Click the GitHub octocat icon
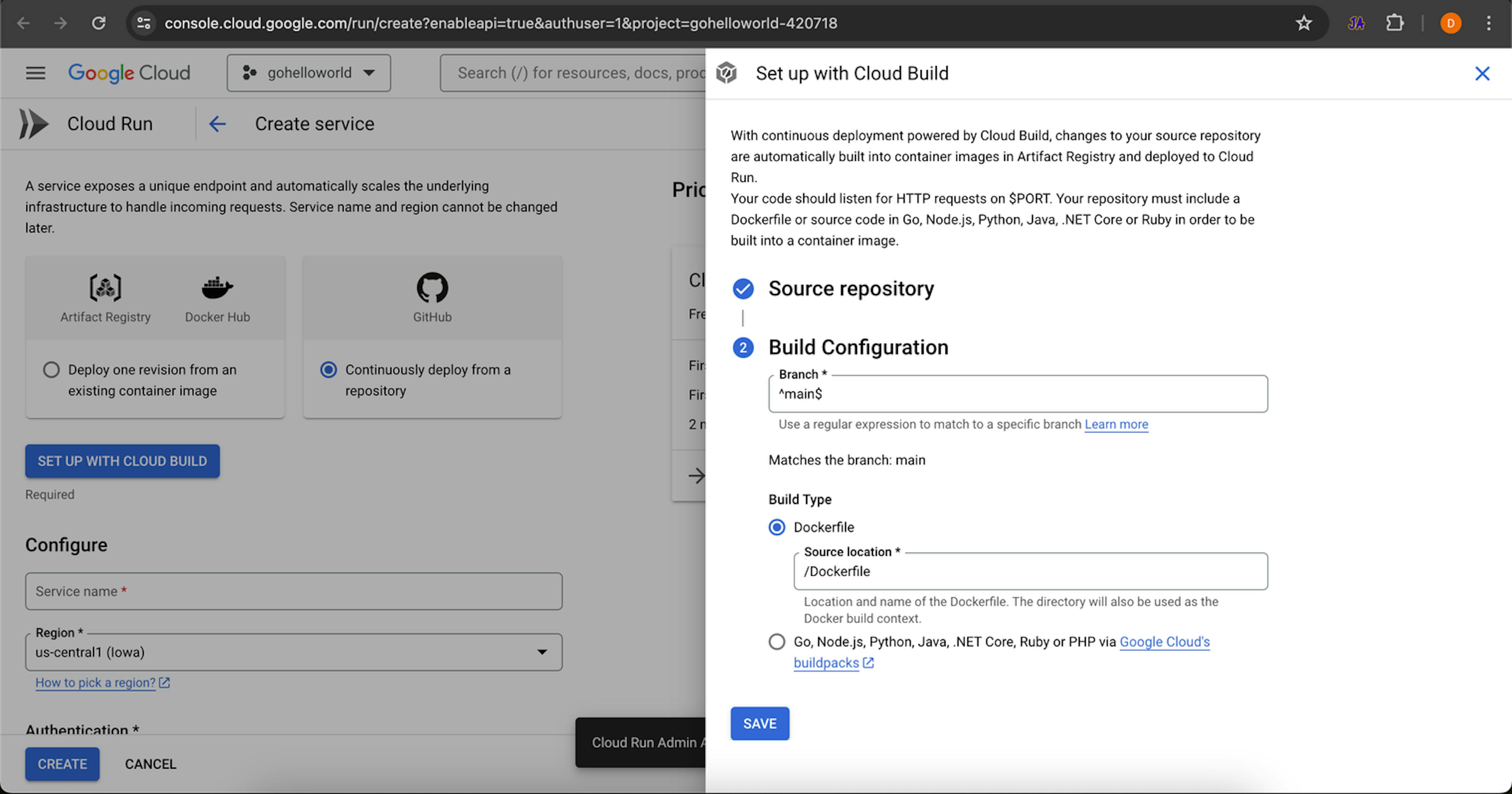The width and height of the screenshot is (1512, 794). click(433, 288)
